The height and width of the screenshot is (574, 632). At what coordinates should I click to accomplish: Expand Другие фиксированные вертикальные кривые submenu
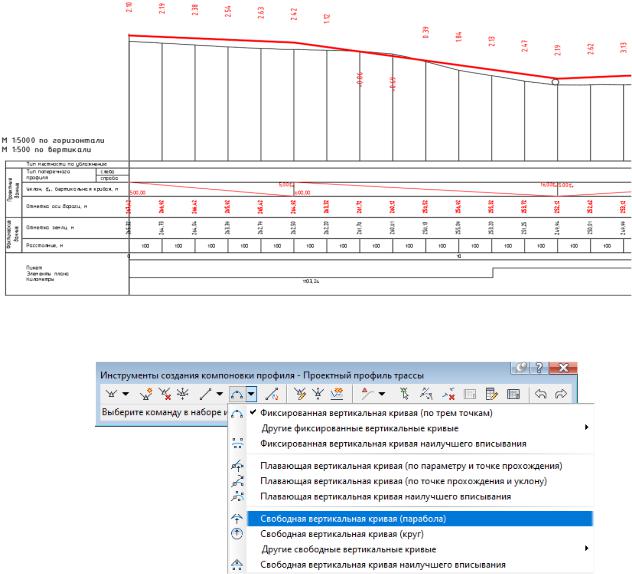pyautogui.click(x=420, y=428)
